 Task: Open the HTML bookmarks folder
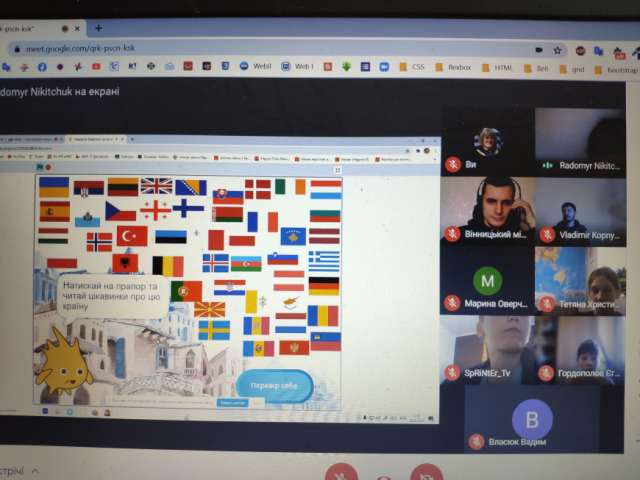coord(503,68)
